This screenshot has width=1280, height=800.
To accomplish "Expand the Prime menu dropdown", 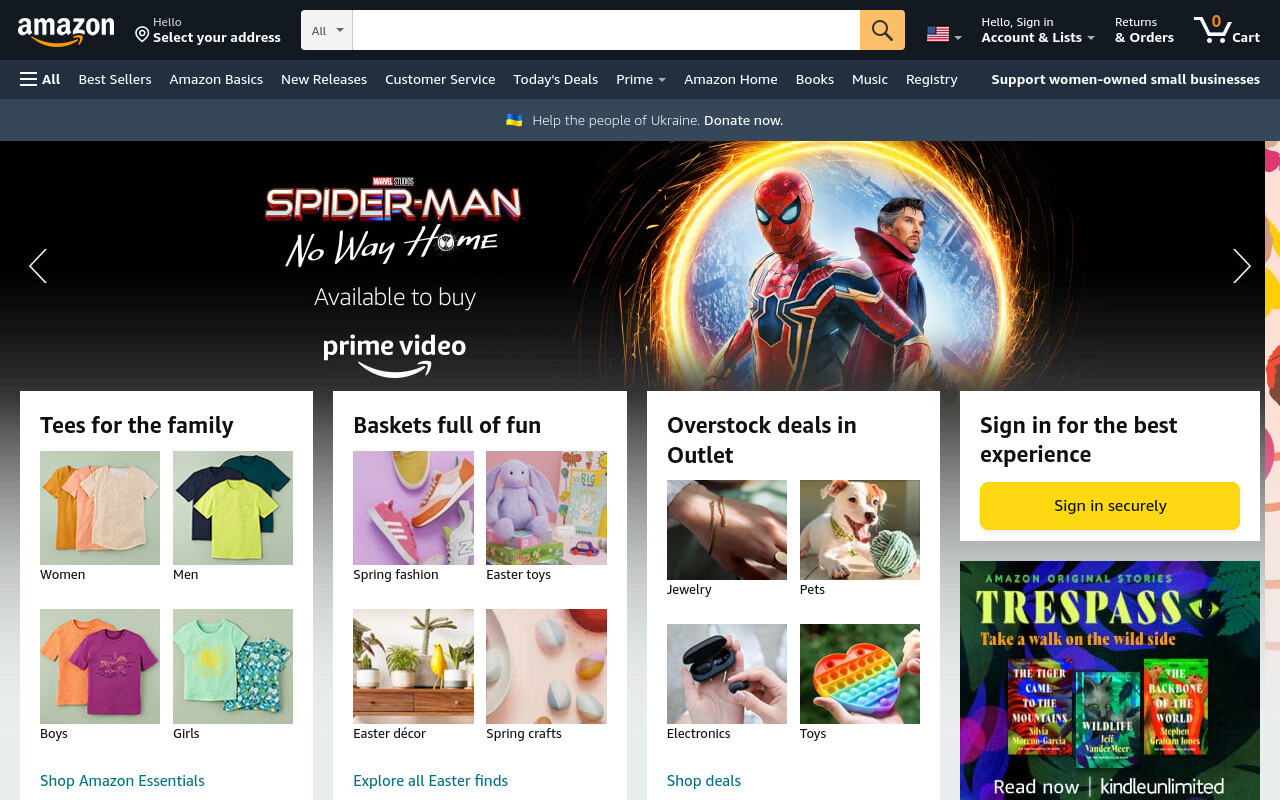I will [x=641, y=79].
